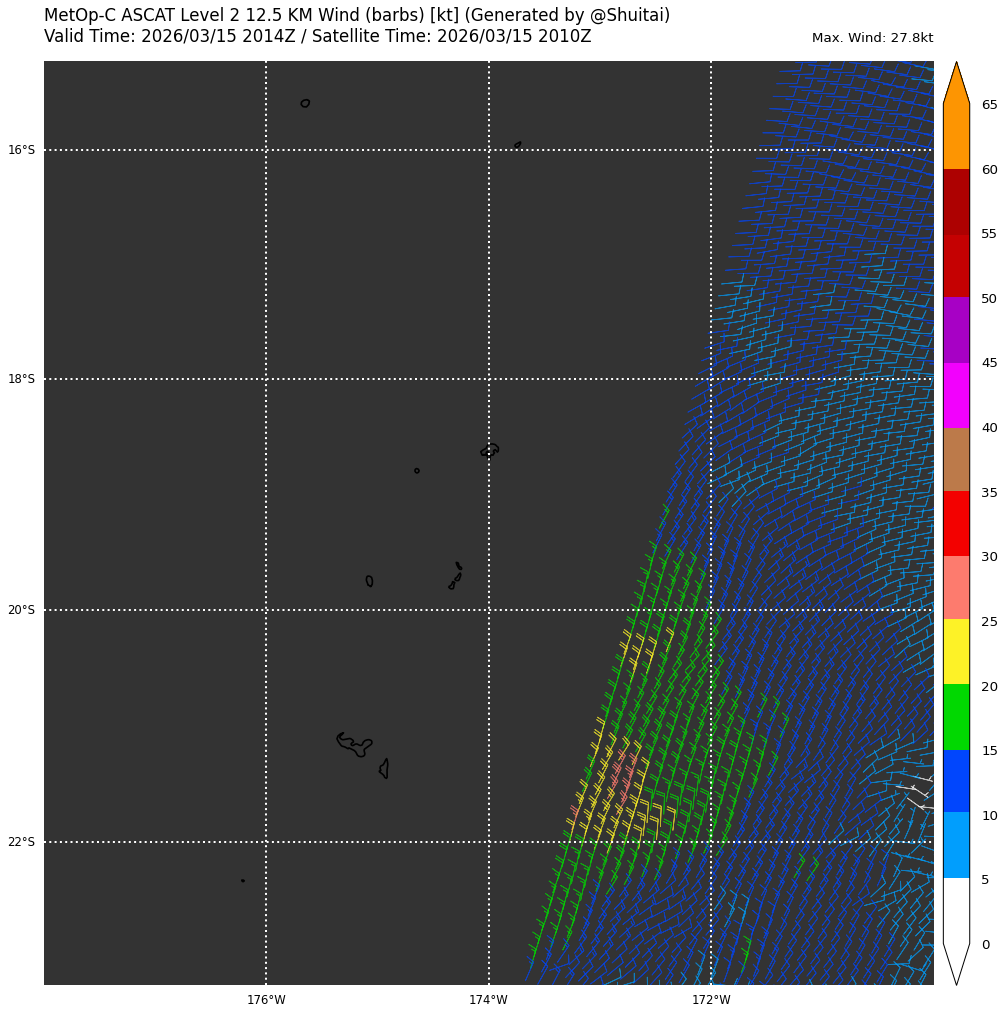
Task: Click the small island outline north of 16°S
Action: point(305,103)
